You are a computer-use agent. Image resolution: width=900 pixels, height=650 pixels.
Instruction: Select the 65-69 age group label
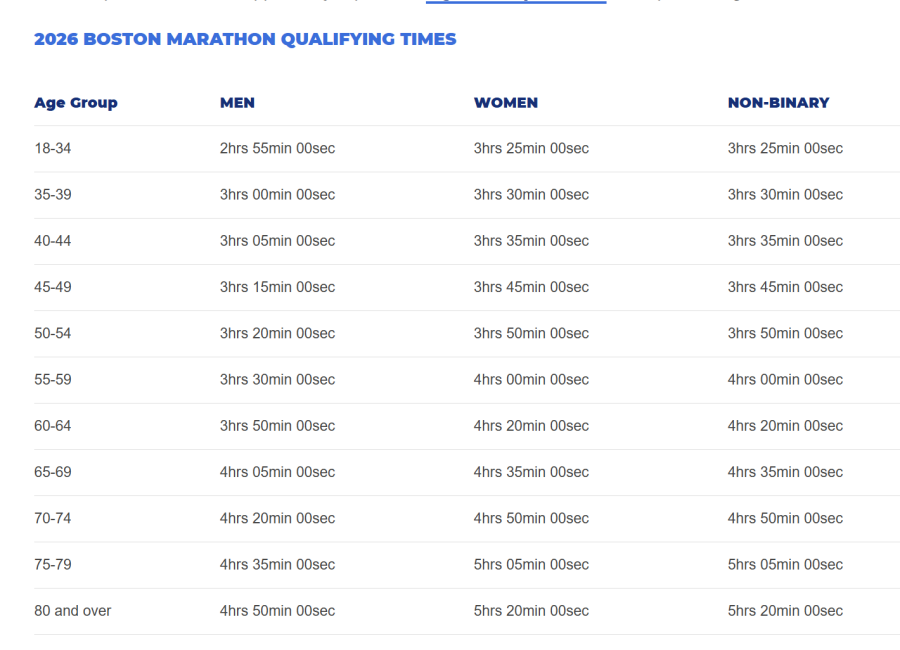coord(53,472)
